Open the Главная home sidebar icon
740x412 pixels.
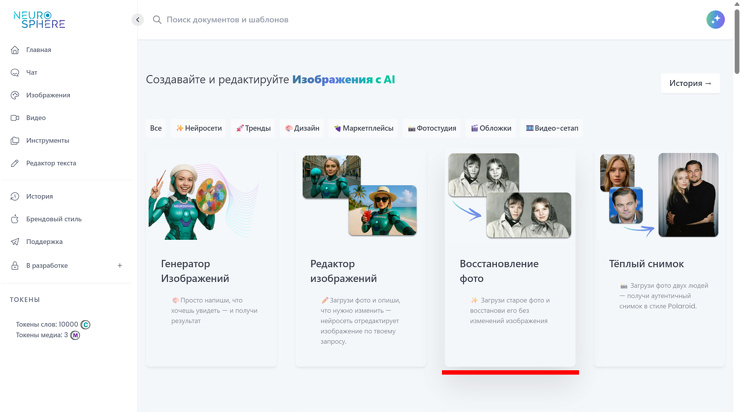point(15,50)
